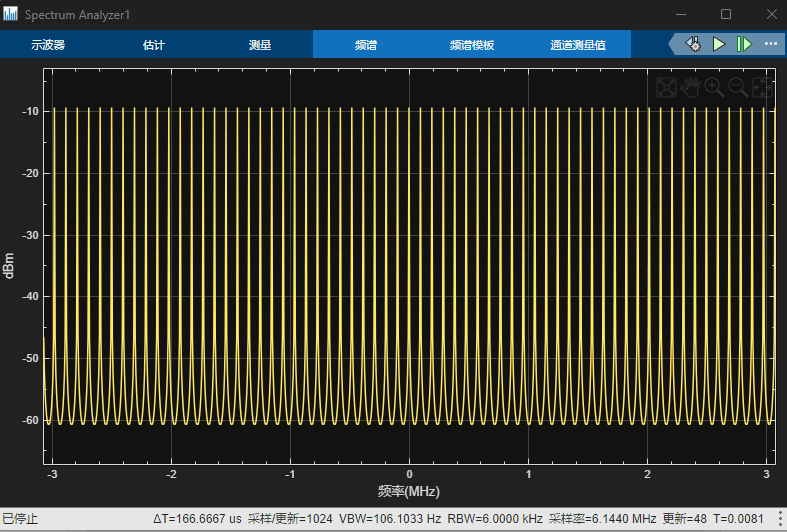Run the simulation with the green play button
The height and width of the screenshot is (532, 787).
point(719,44)
